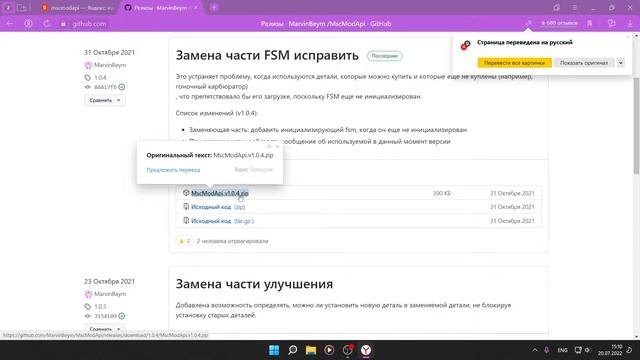Viewport: 640px width, 360px height.
Task: Open the media player taskbar icon
Action: 329,350
